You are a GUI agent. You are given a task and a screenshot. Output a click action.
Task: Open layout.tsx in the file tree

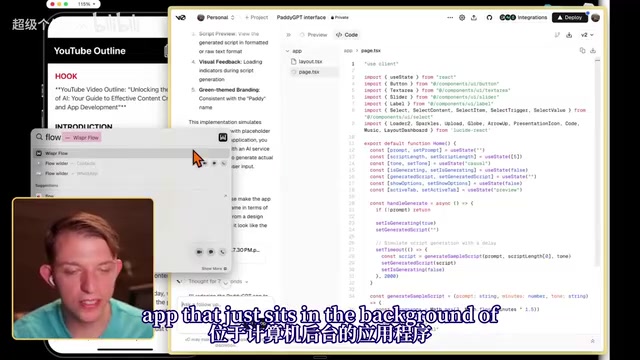point(307,62)
